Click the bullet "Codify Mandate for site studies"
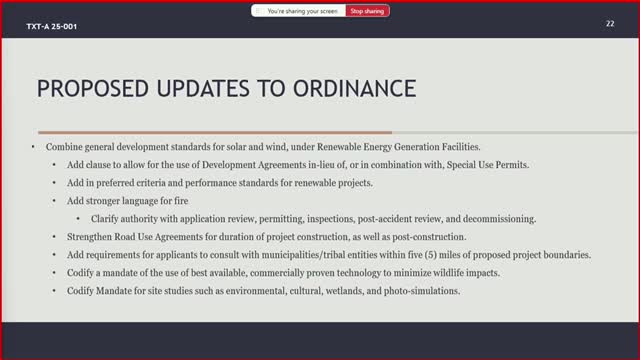This screenshot has height=360, width=640. (x=263, y=291)
